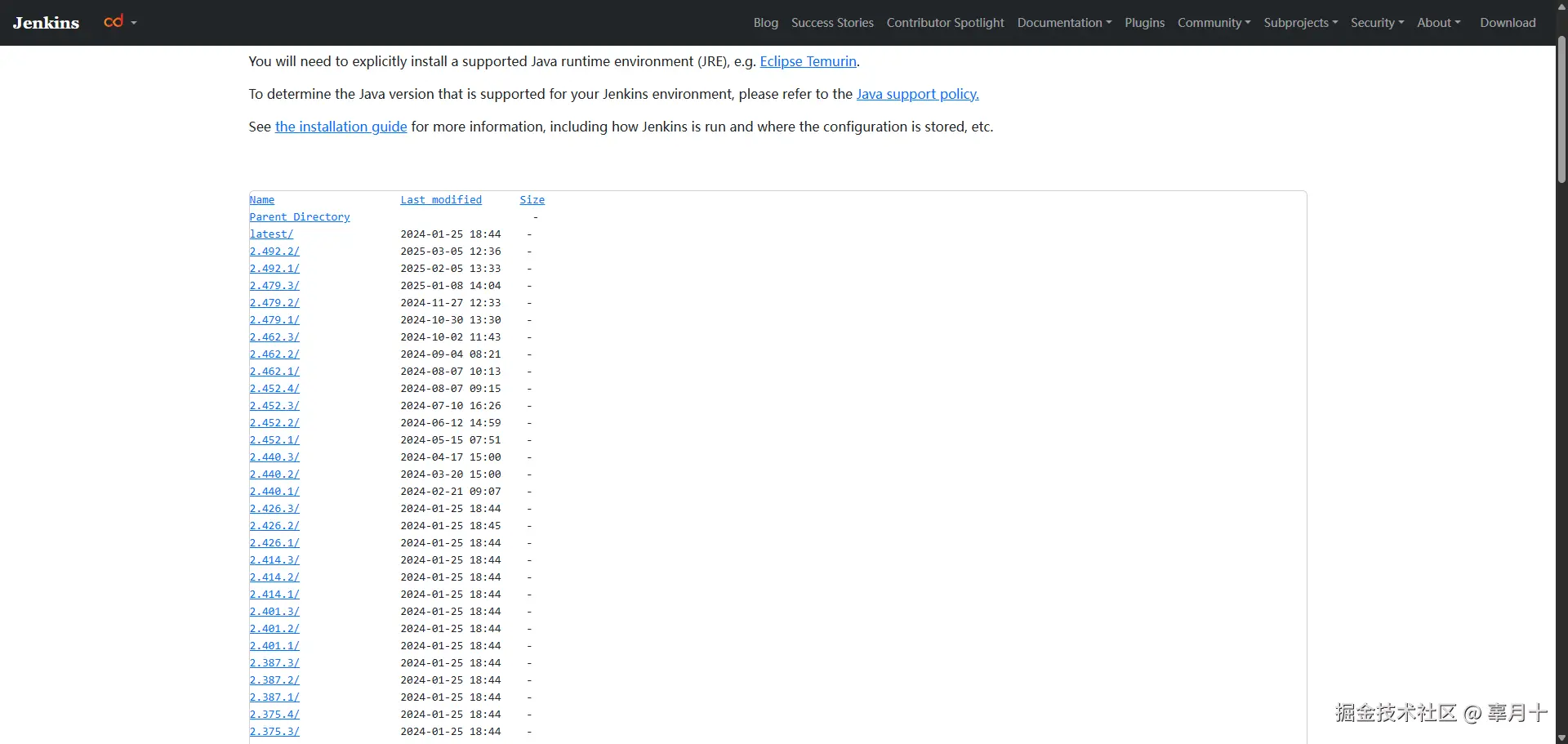Open the 2.479.2/ directory
1568x744 pixels.
pos(274,303)
